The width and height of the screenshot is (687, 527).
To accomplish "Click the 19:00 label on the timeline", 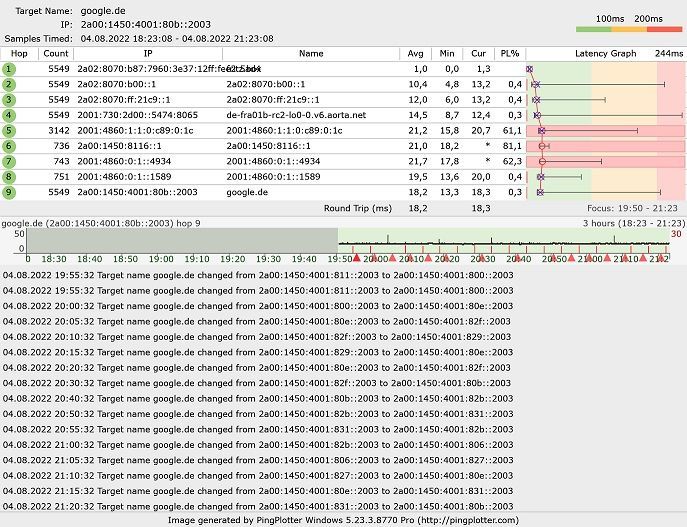I will (161, 259).
